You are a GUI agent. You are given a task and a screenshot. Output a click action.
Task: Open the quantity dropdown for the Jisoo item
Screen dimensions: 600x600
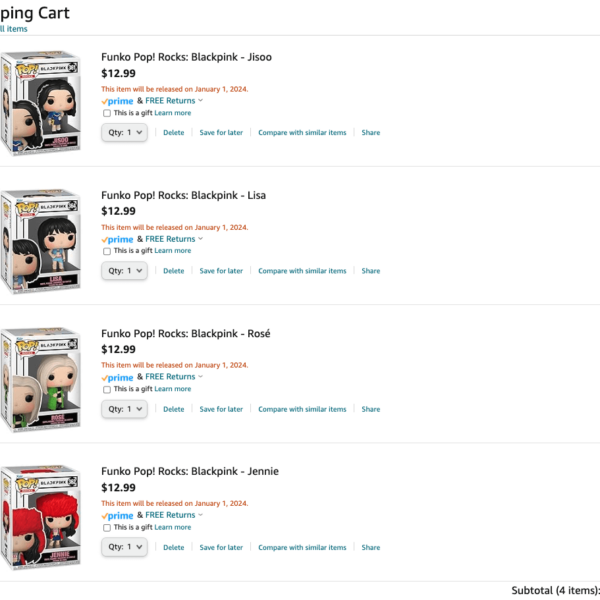click(x=125, y=132)
